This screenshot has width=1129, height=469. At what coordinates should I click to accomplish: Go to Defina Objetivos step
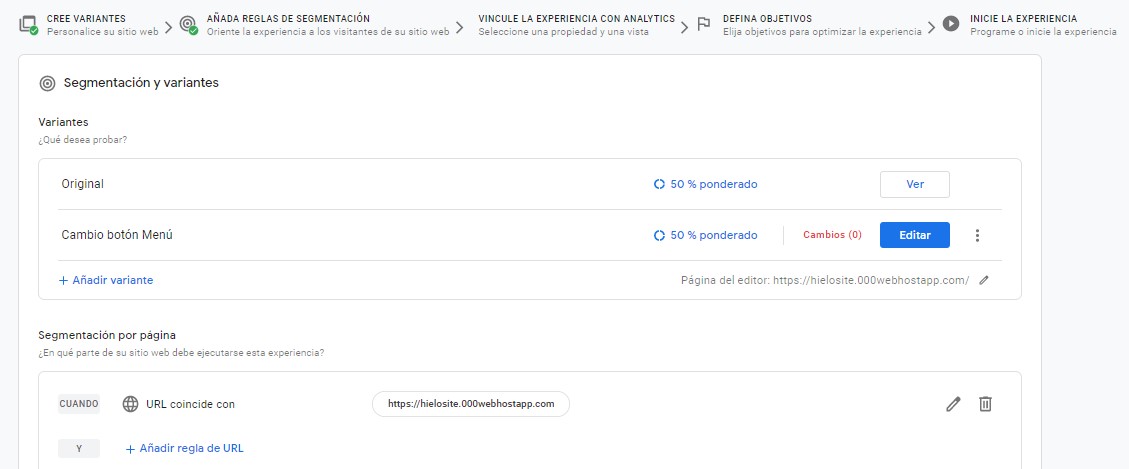coord(822,24)
